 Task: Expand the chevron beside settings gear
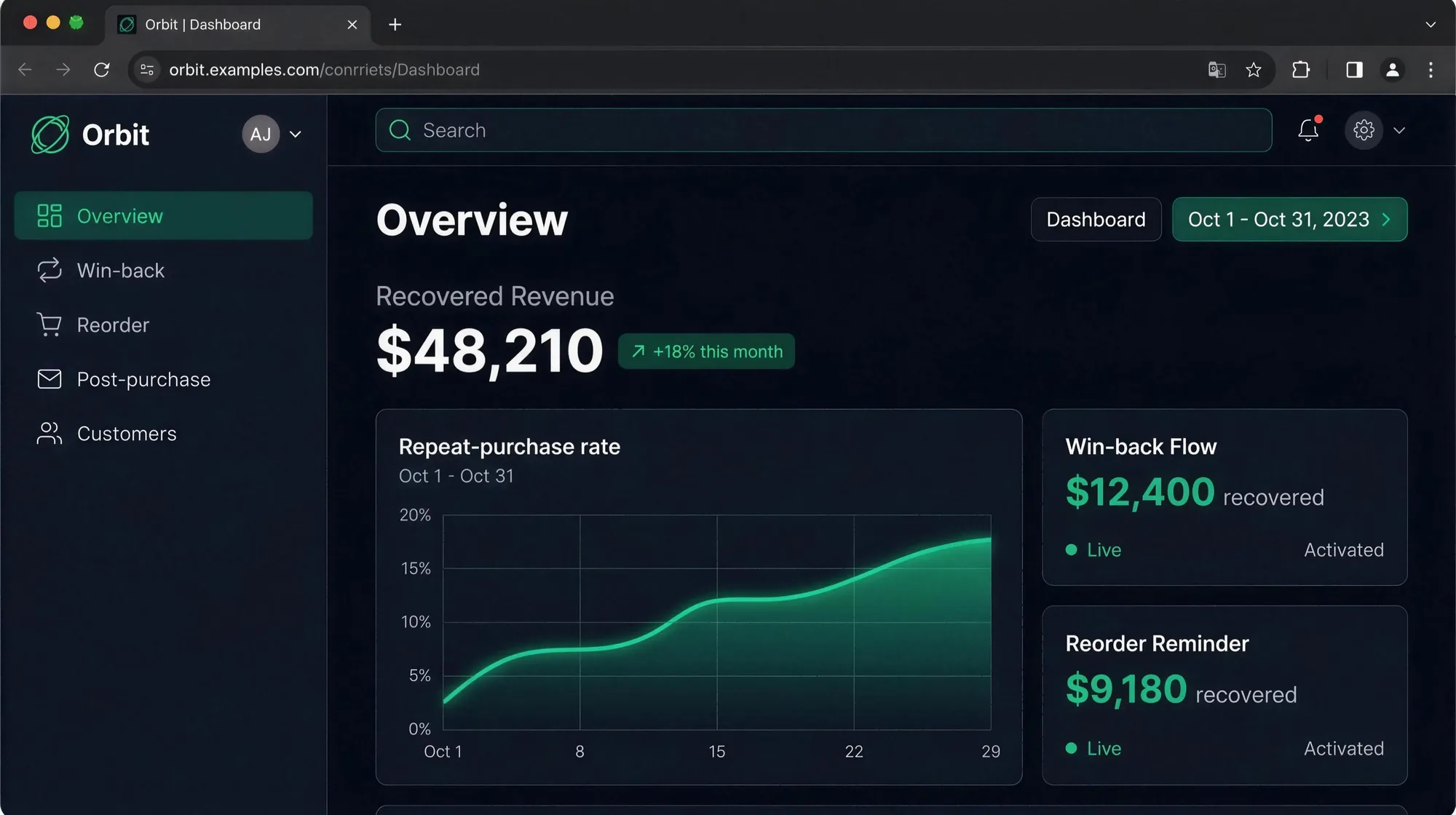pyautogui.click(x=1399, y=130)
